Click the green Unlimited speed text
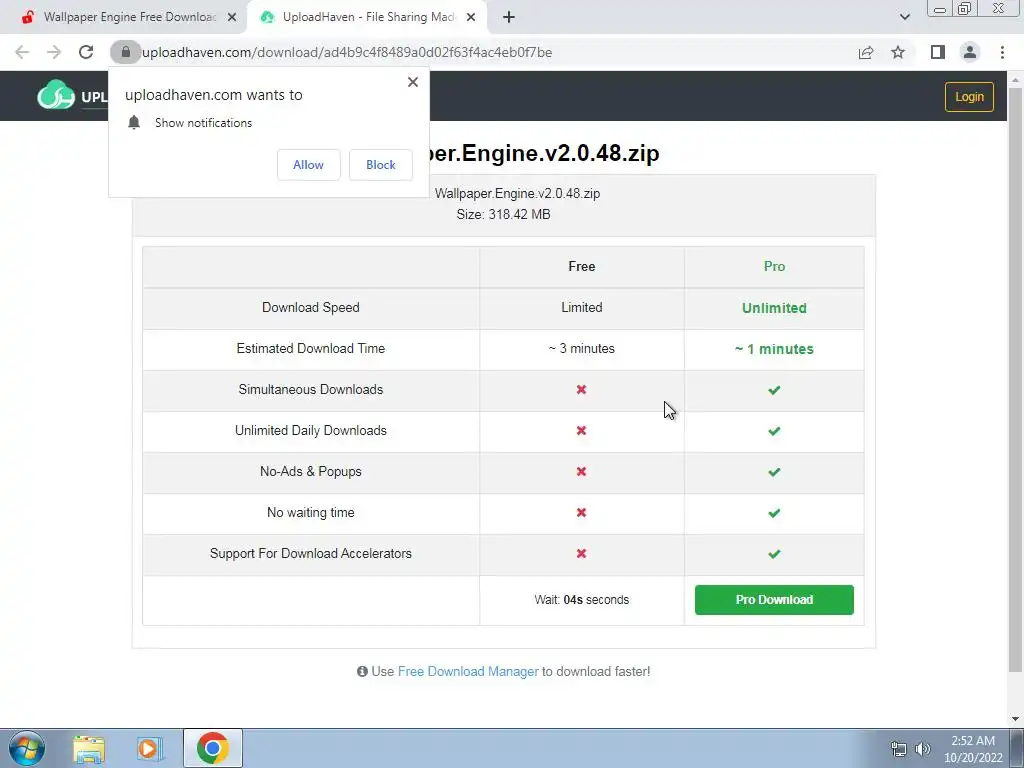The height and width of the screenshot is (768, 1024). [x=774, y=308]
